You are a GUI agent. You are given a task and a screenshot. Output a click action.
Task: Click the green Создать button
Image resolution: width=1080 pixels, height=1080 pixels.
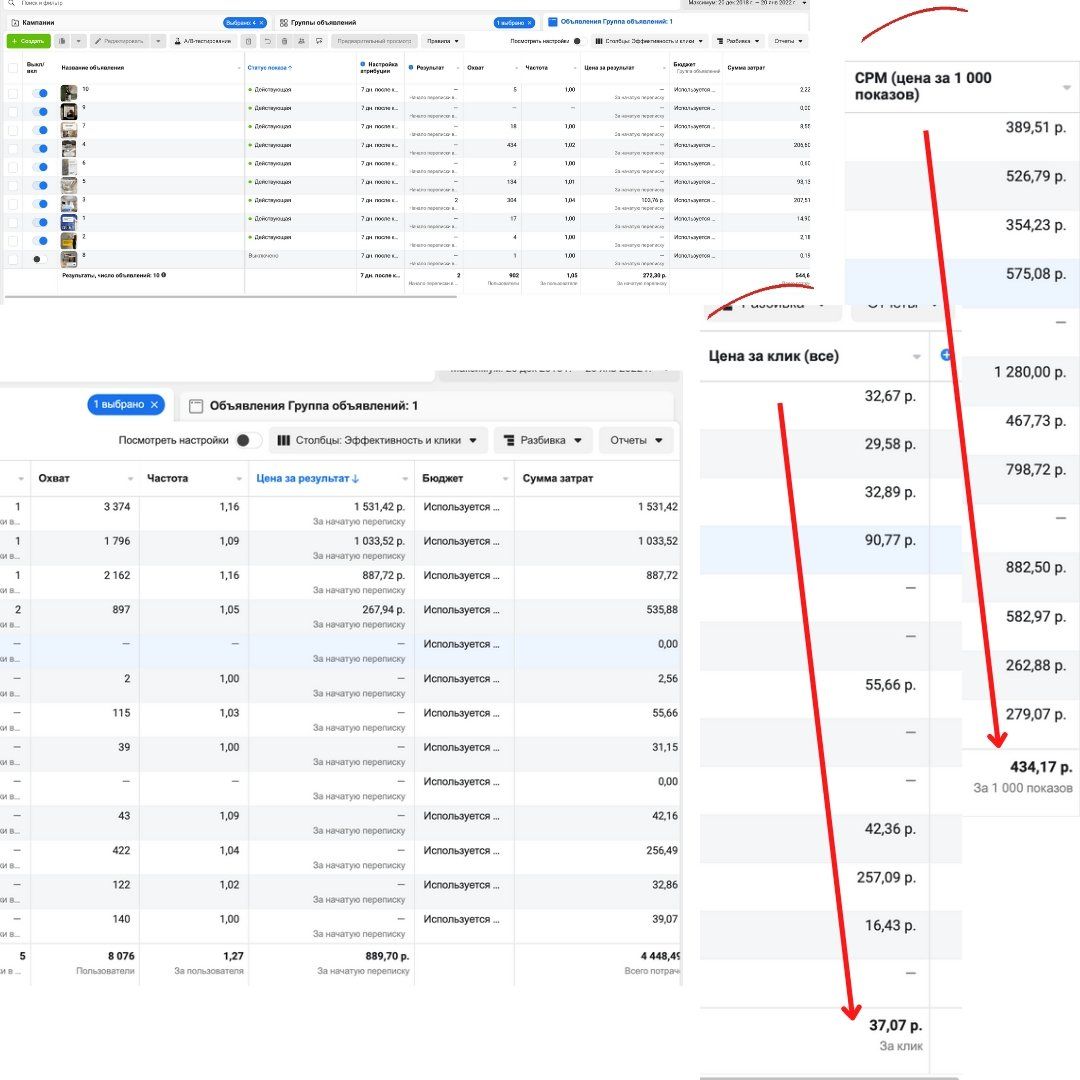coord(28,41)
